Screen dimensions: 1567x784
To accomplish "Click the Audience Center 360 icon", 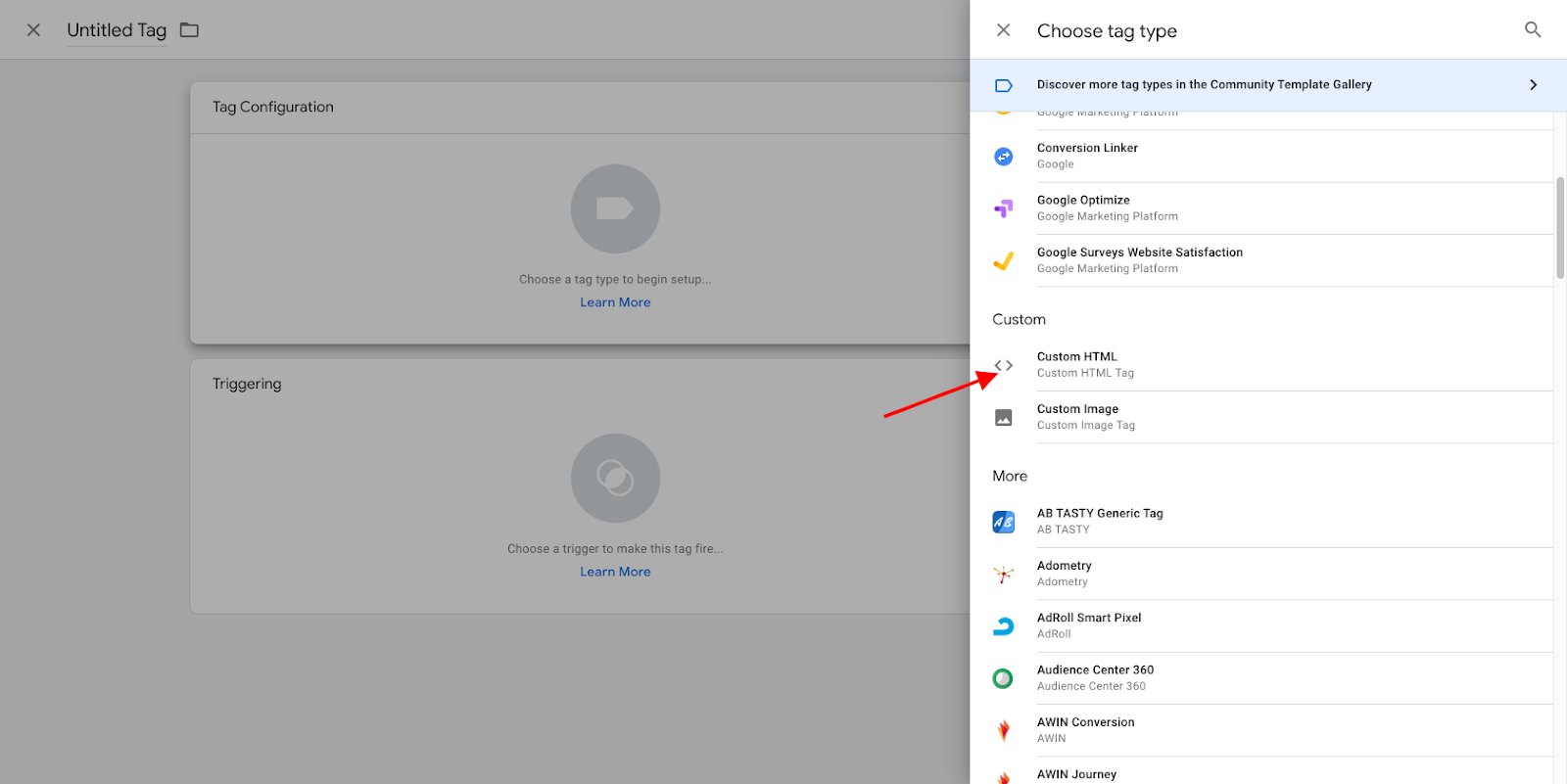I will click(1004, 678).
